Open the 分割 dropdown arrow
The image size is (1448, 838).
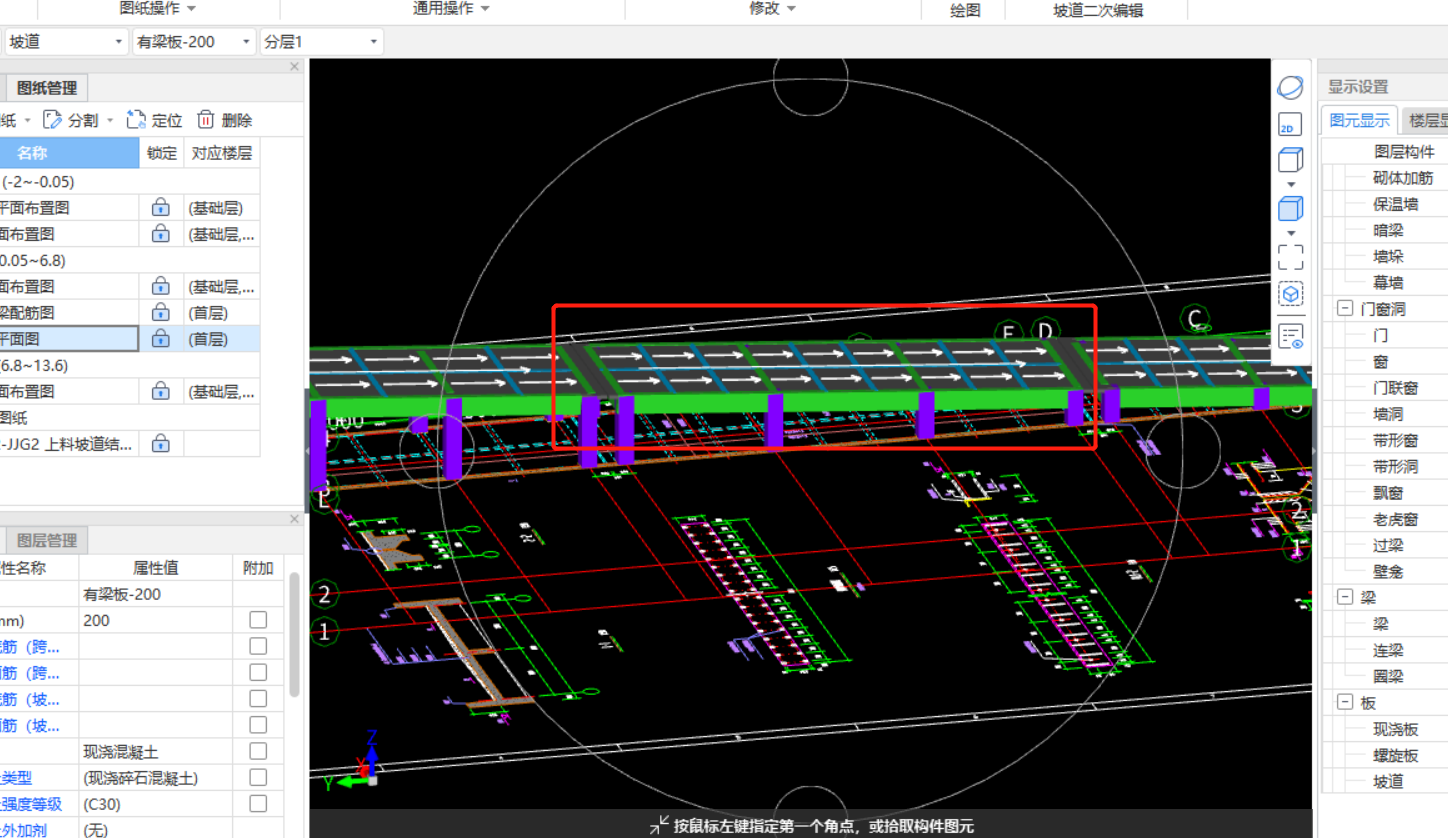(110, 120)
